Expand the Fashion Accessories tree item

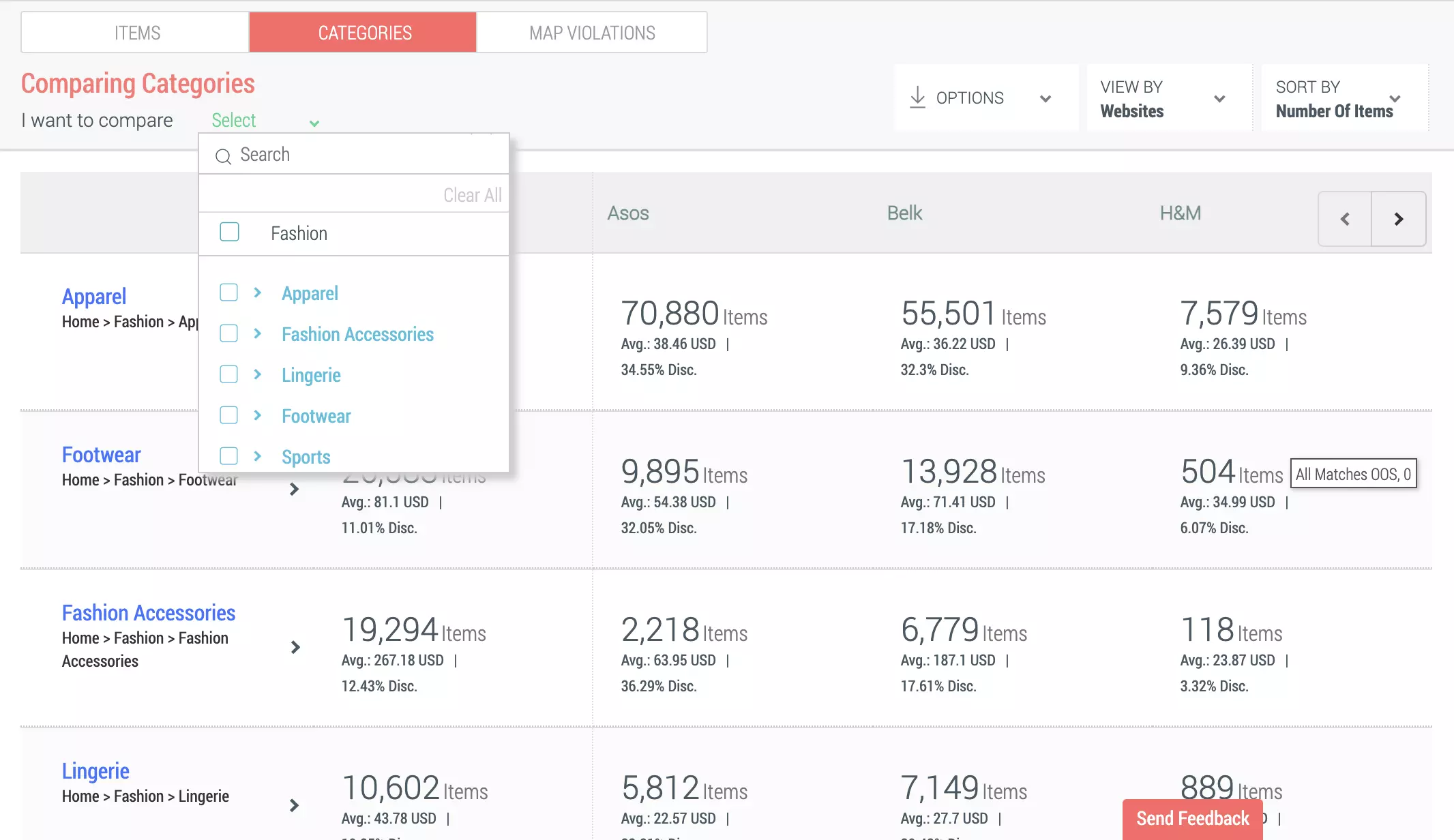click(x=257, y=333)
